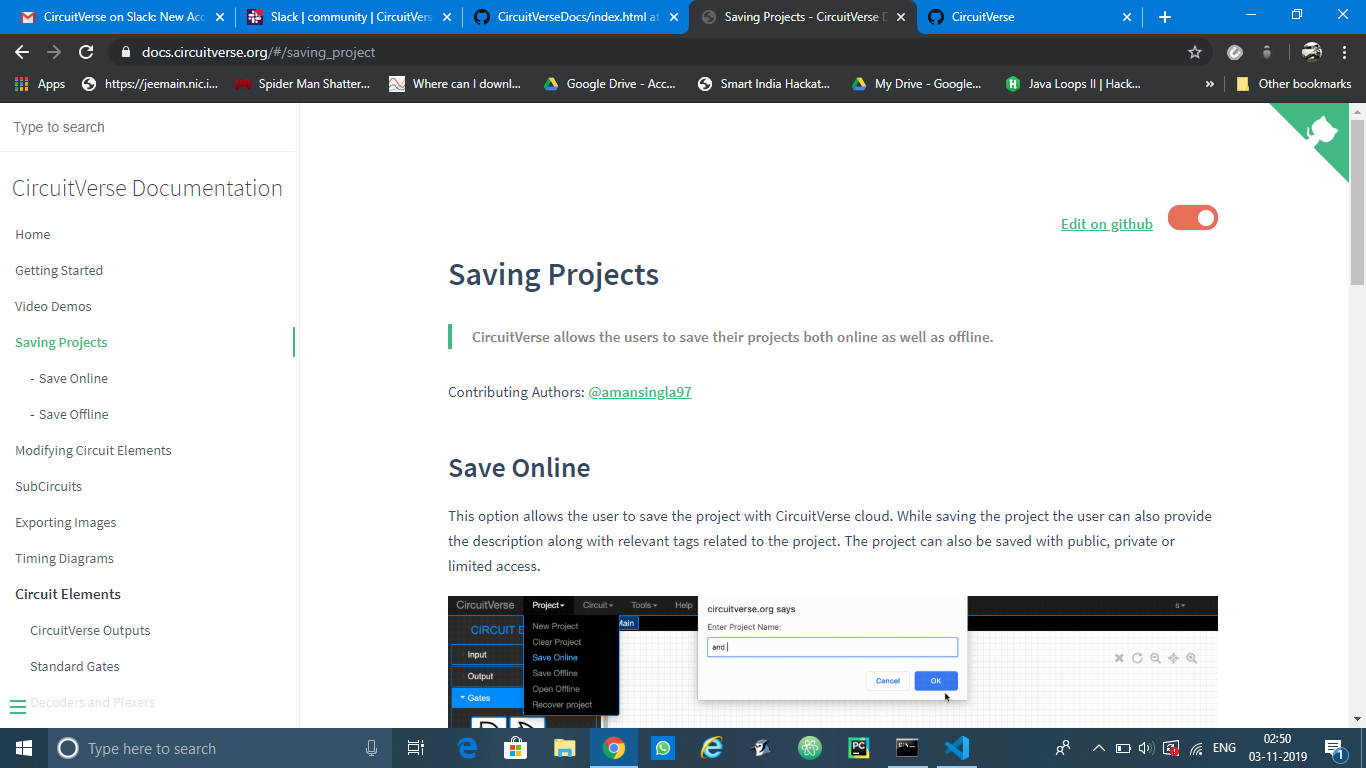
Task: Open the amansingla97 contributor link
Action: coord(639,392)
